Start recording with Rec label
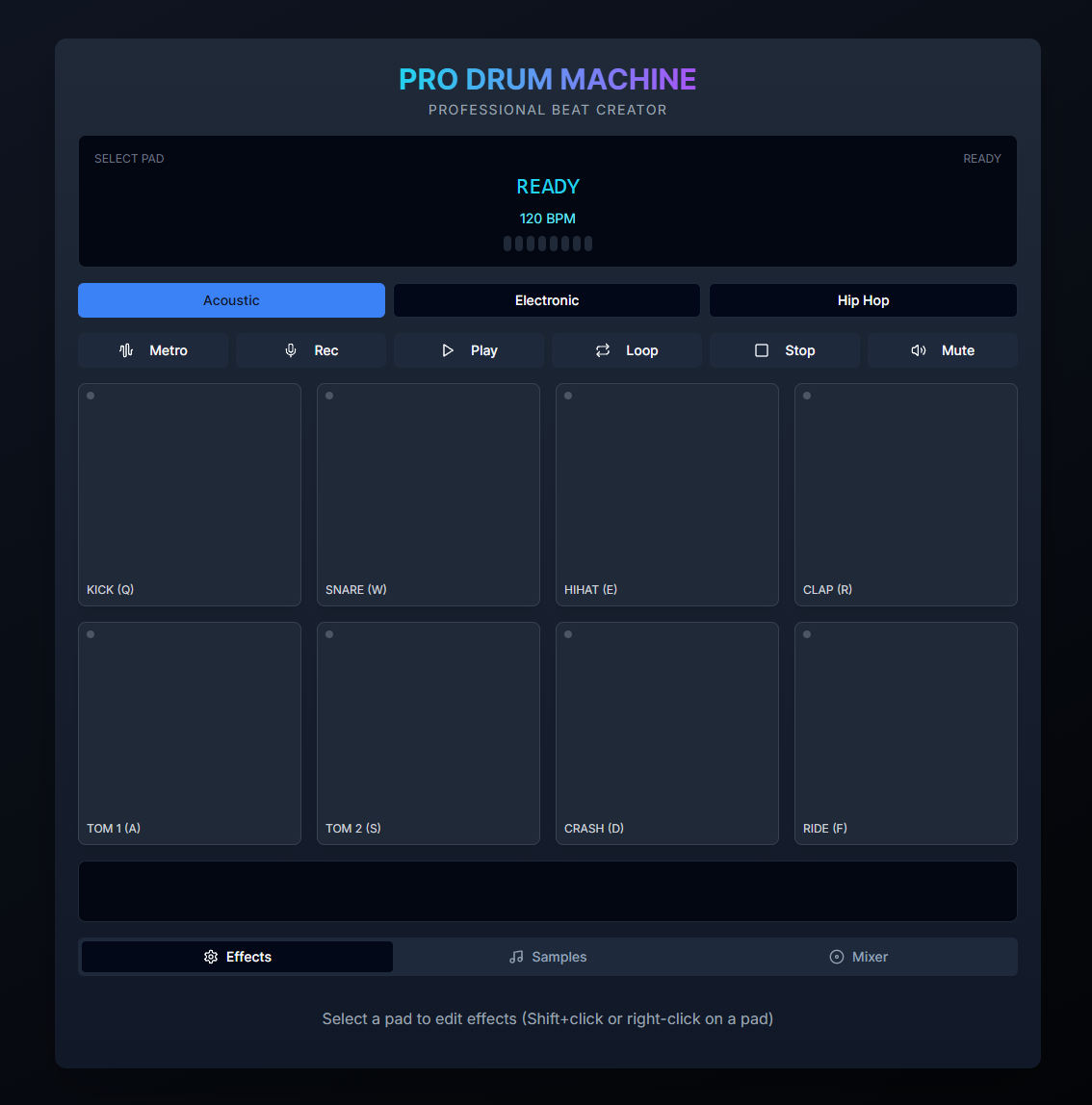The height and width of the screenshot is (1105, 1092). coord(326,350)
